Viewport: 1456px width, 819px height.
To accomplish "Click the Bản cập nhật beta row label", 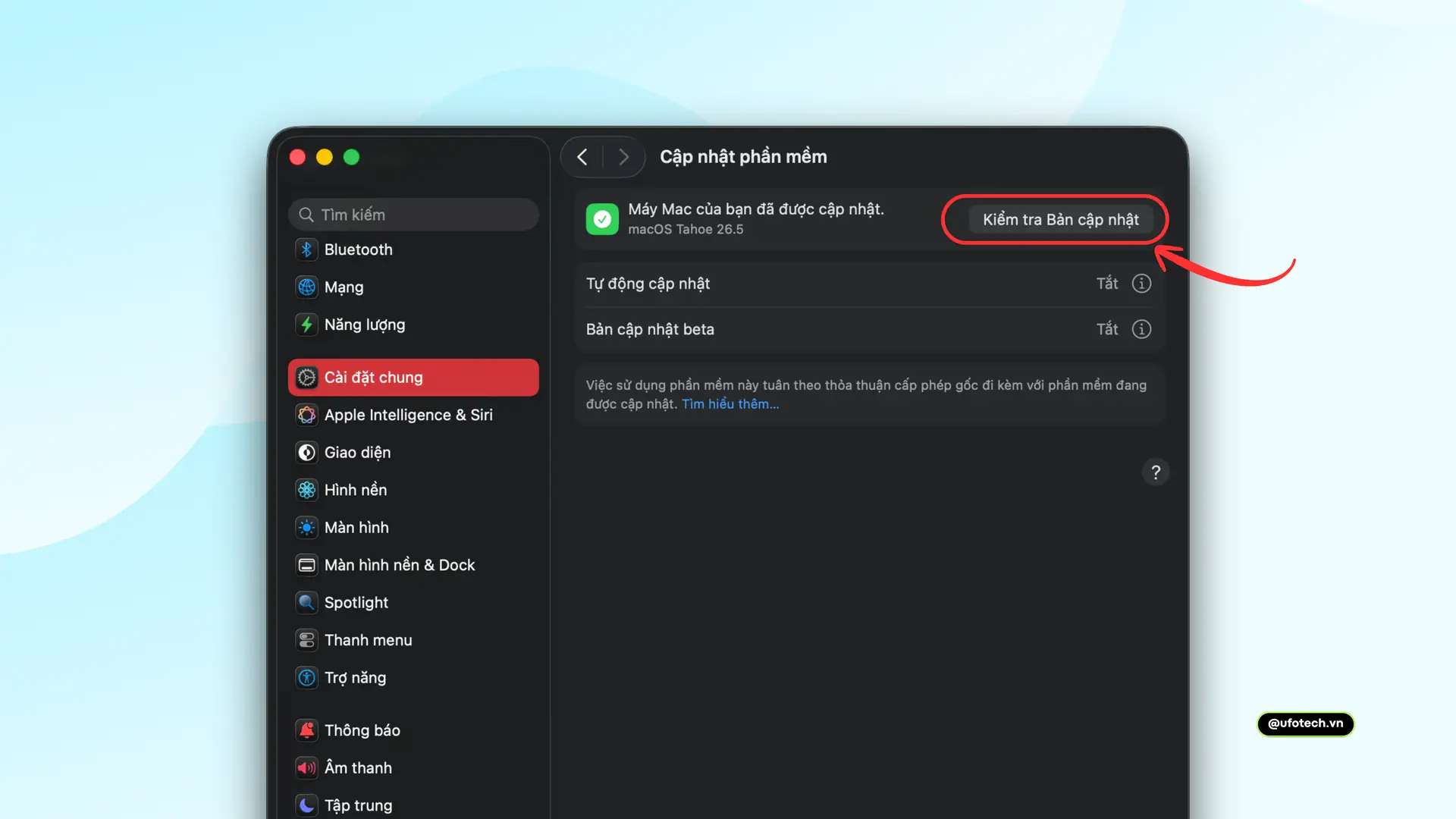I will [650, 329].
